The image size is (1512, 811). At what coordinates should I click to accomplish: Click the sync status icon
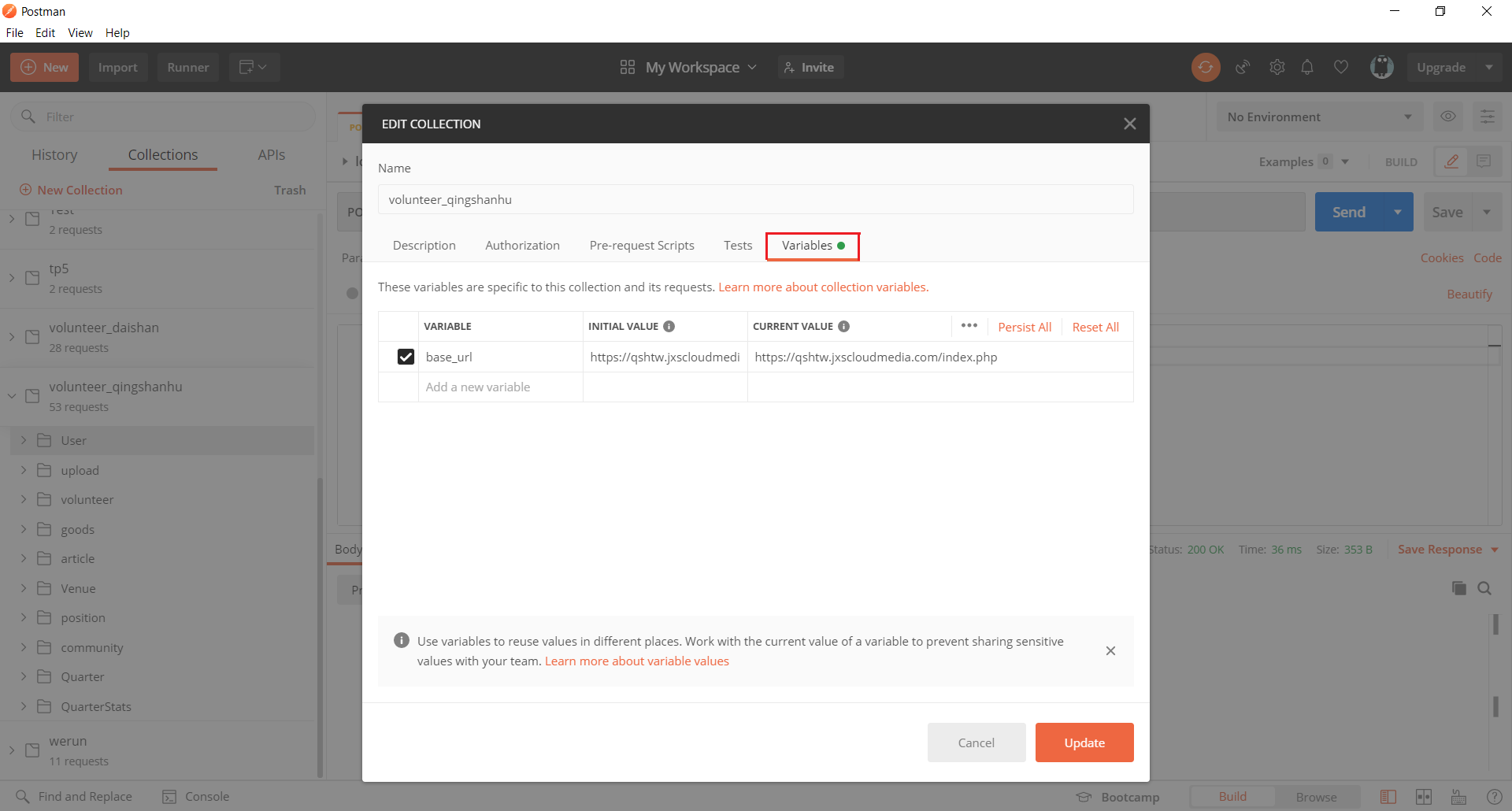coord(1205,68)
